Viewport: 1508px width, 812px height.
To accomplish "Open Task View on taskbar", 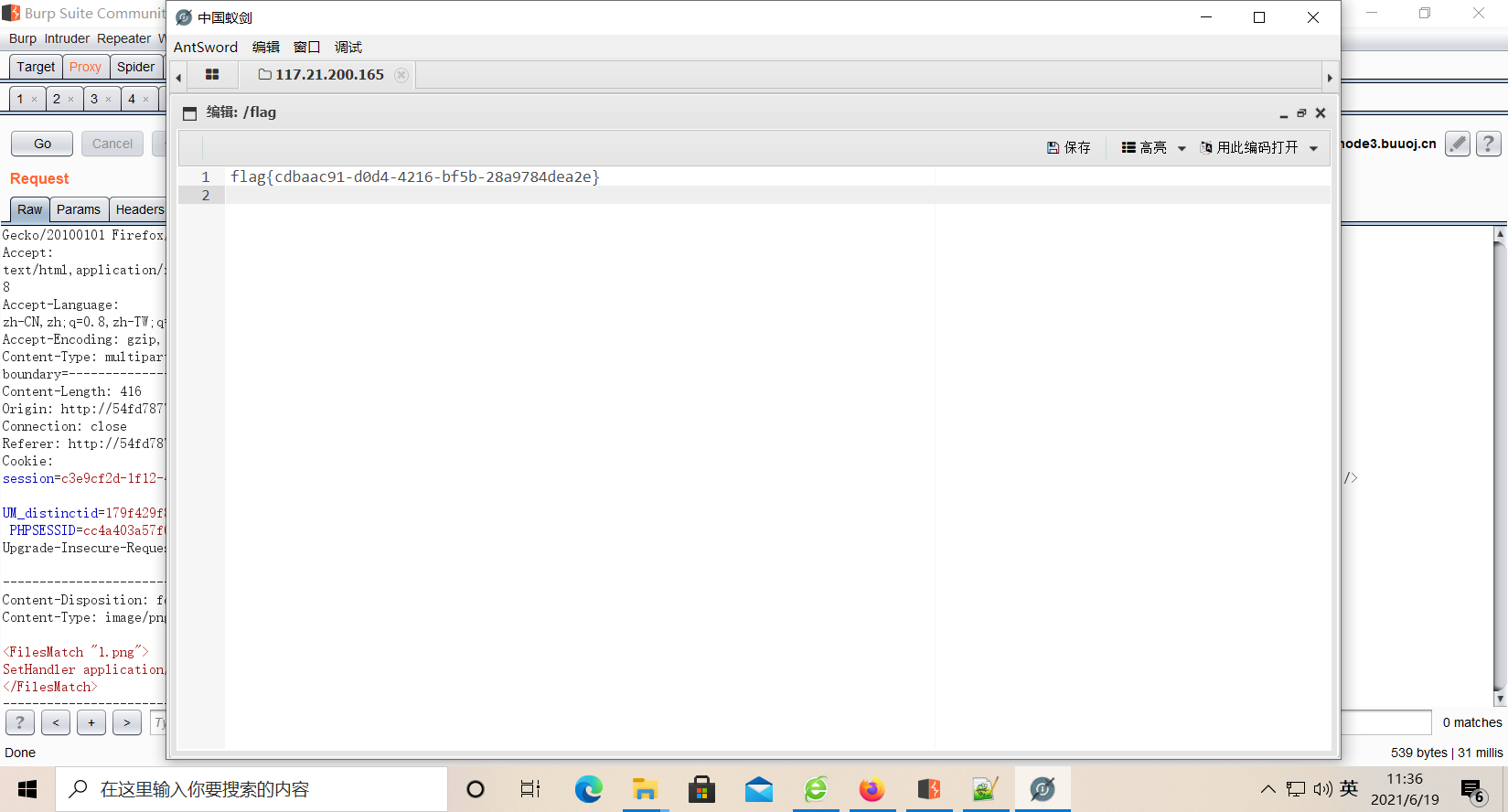I will pyautogui.click(x=530, y=789).
